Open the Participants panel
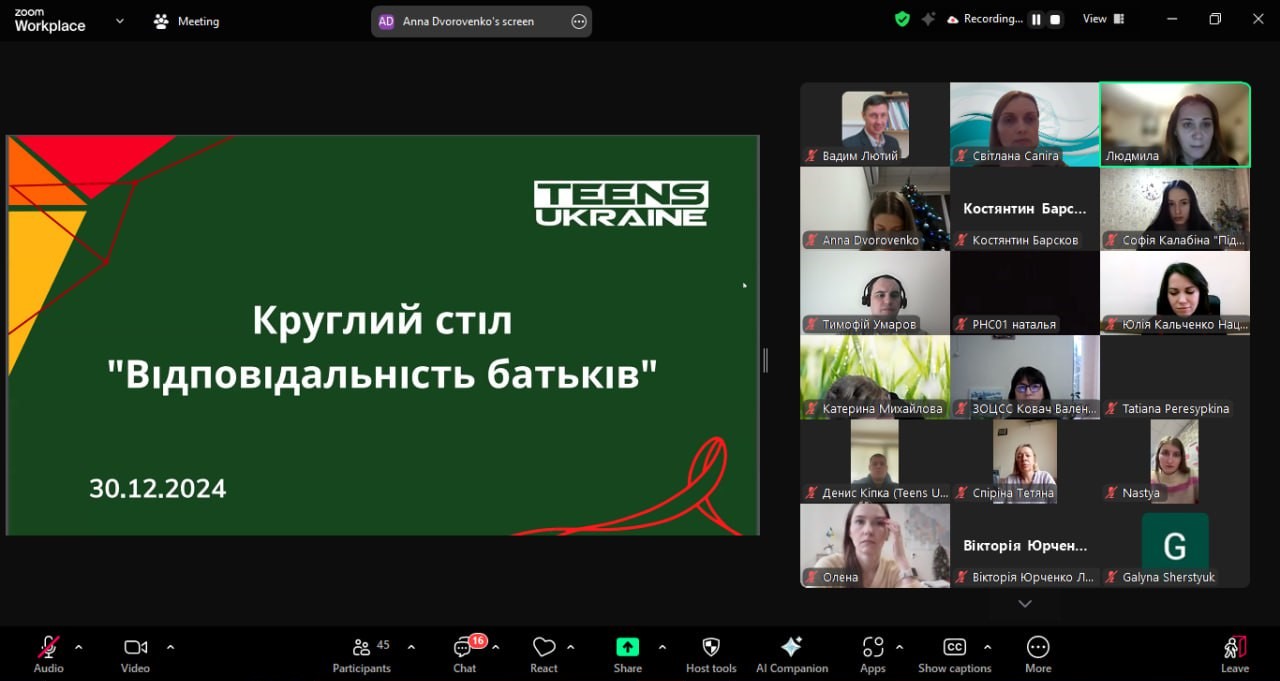This screenshot has width=1280, height=681. click(362, 648)
